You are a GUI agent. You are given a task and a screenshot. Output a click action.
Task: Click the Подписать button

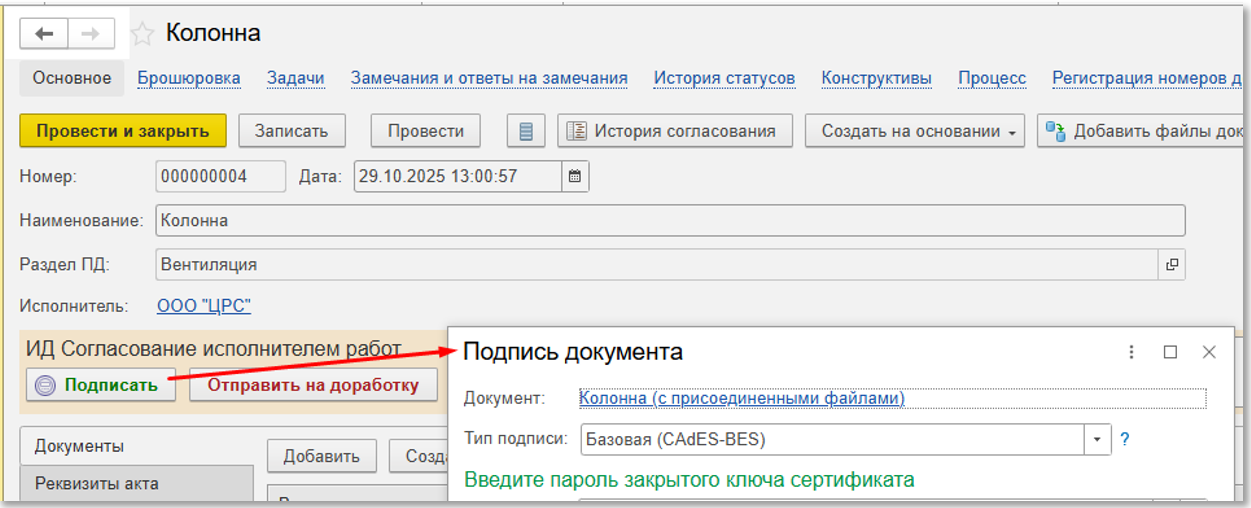tap(100, 385)
